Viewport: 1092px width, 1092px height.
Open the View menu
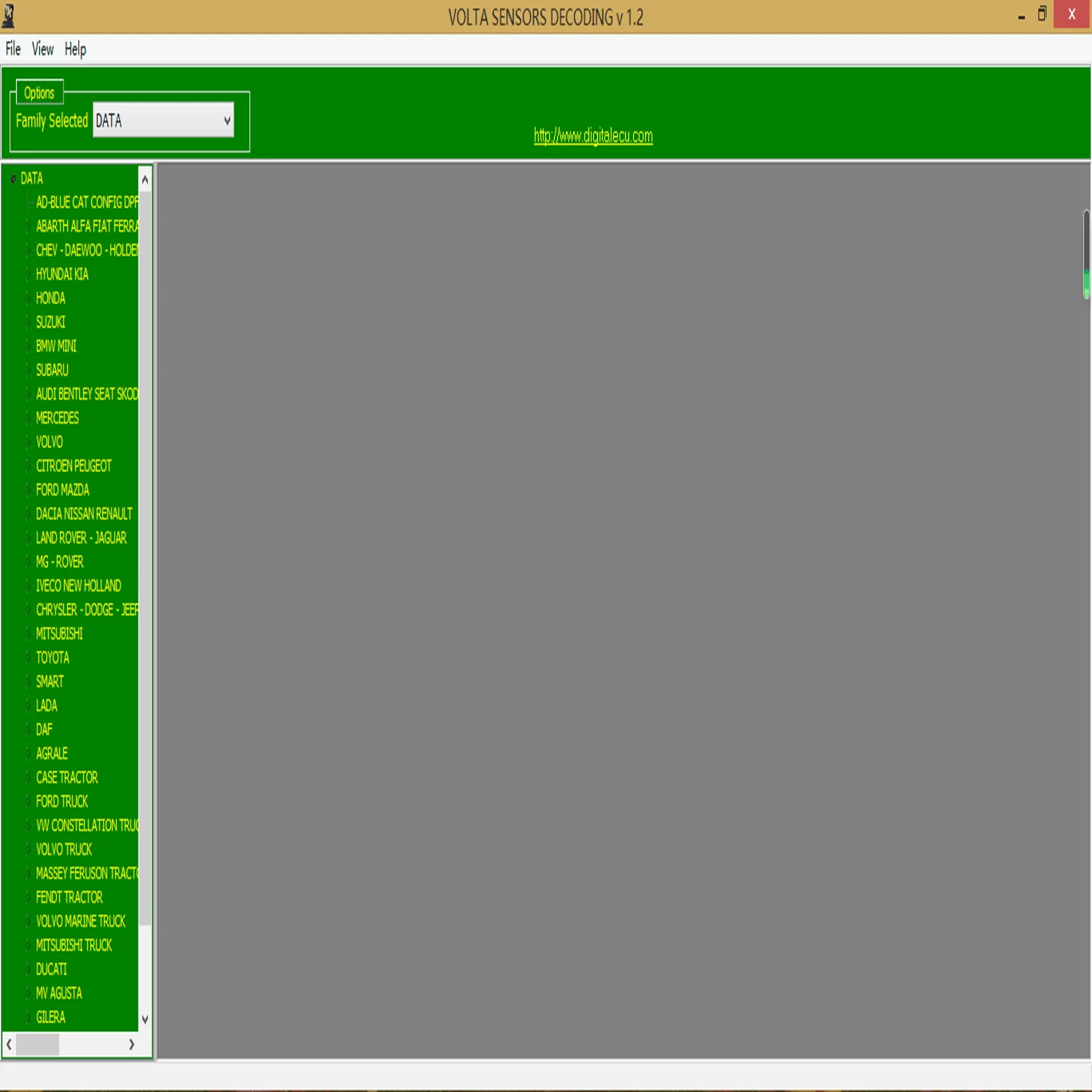click(43, 49)
